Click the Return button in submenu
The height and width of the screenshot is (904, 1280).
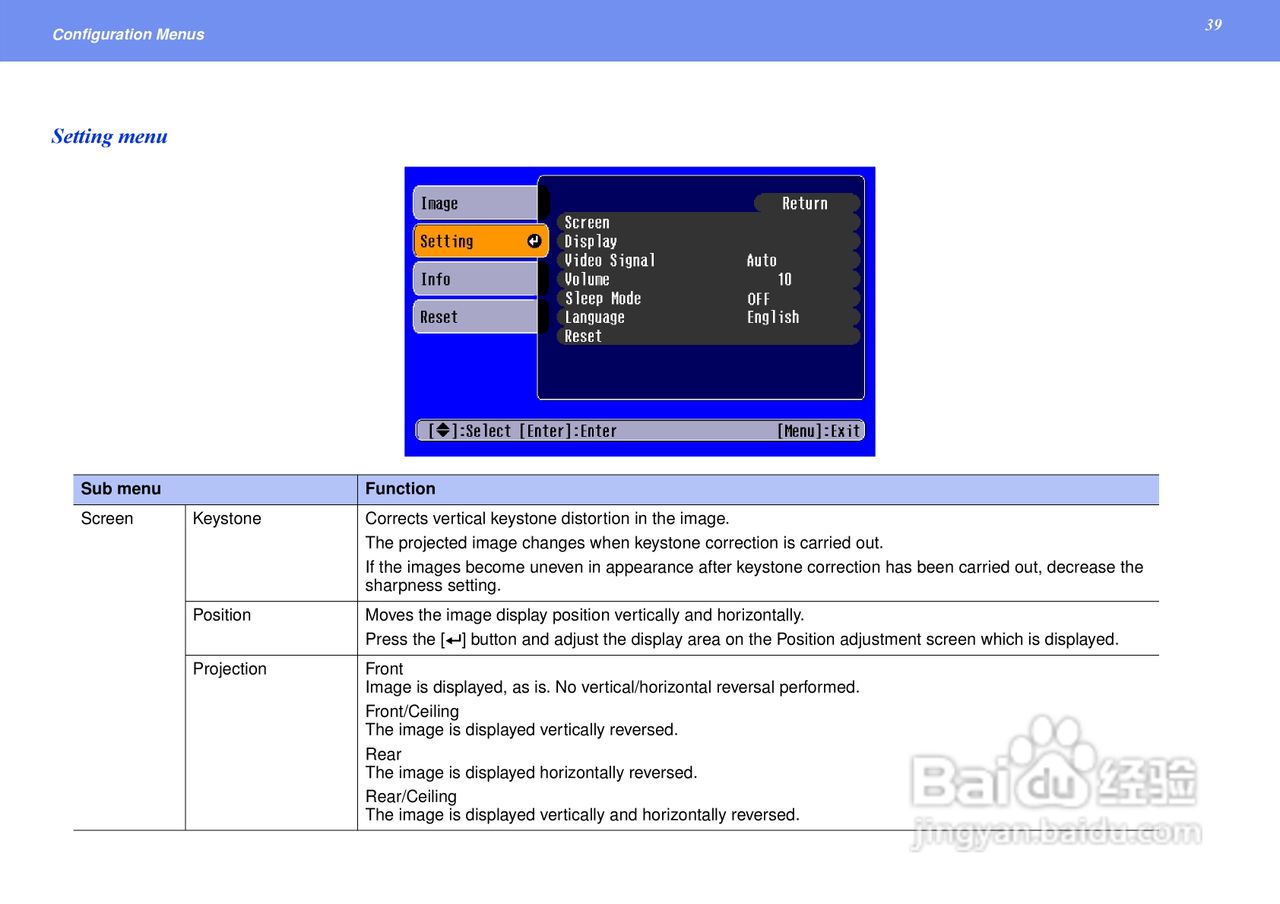pos(807,203)
